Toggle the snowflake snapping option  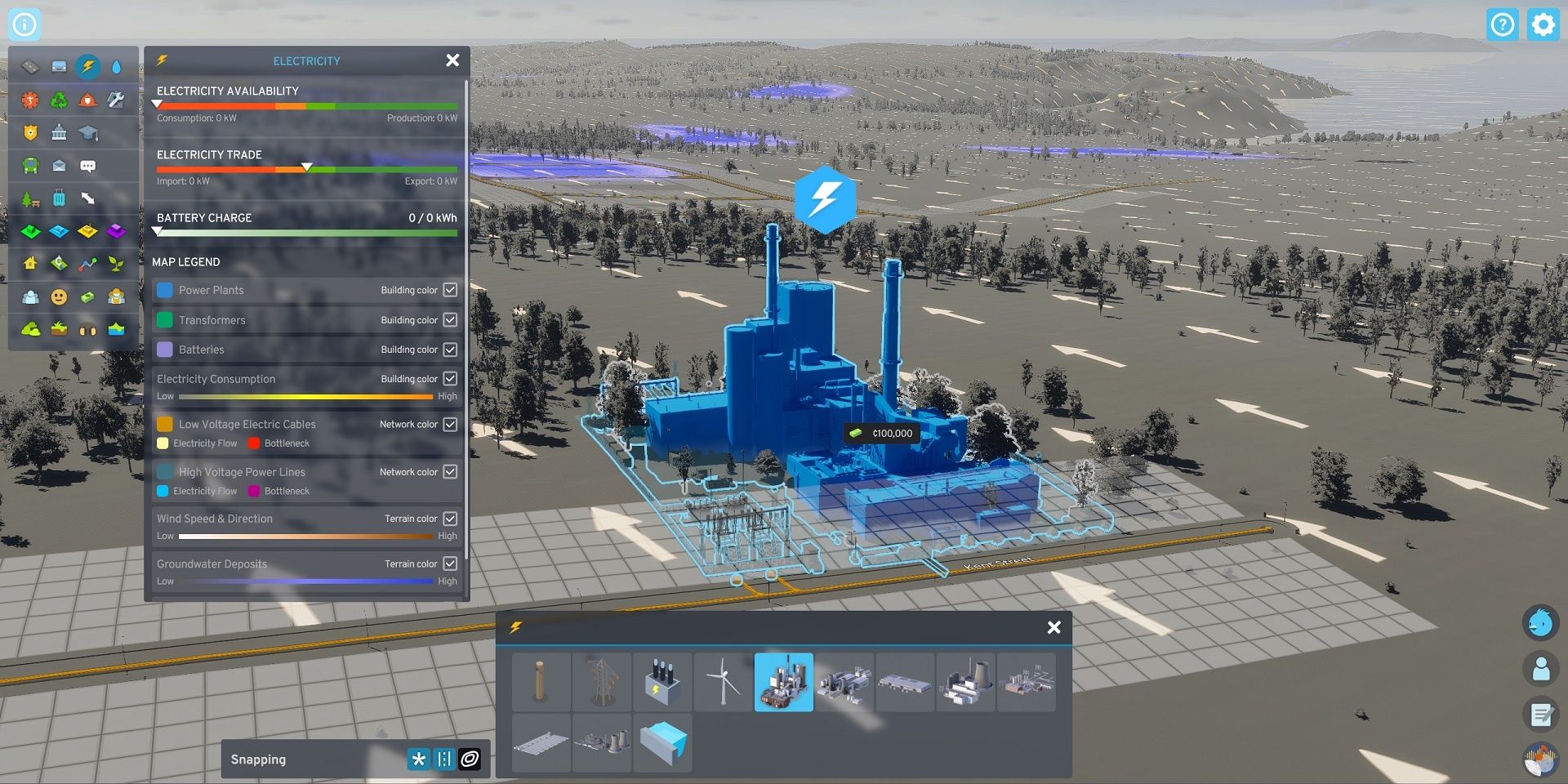(x=418, y=759)
